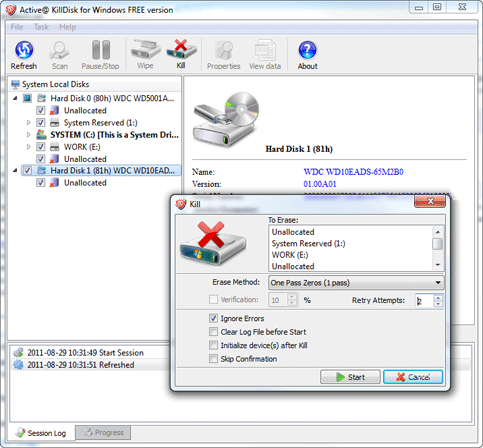Screen dimensions: 483x448
Task: Click the Retry Attempts input field
Action: coord(425,300)
